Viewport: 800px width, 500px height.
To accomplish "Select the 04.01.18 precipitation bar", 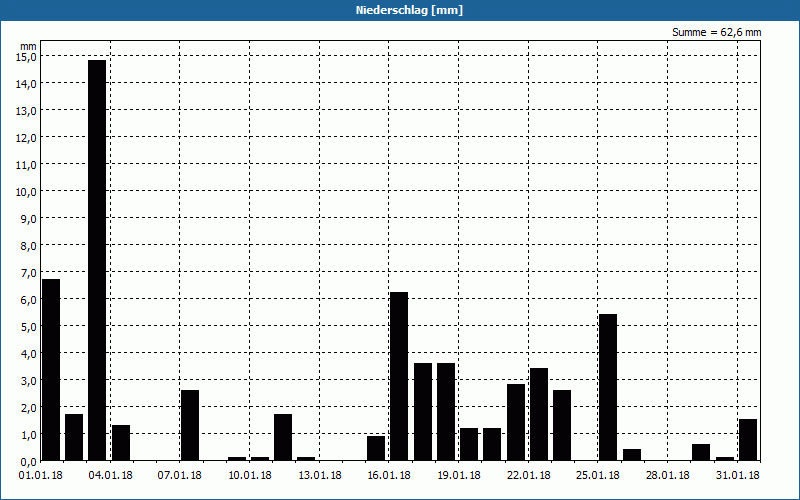I will tap(121, 443).
